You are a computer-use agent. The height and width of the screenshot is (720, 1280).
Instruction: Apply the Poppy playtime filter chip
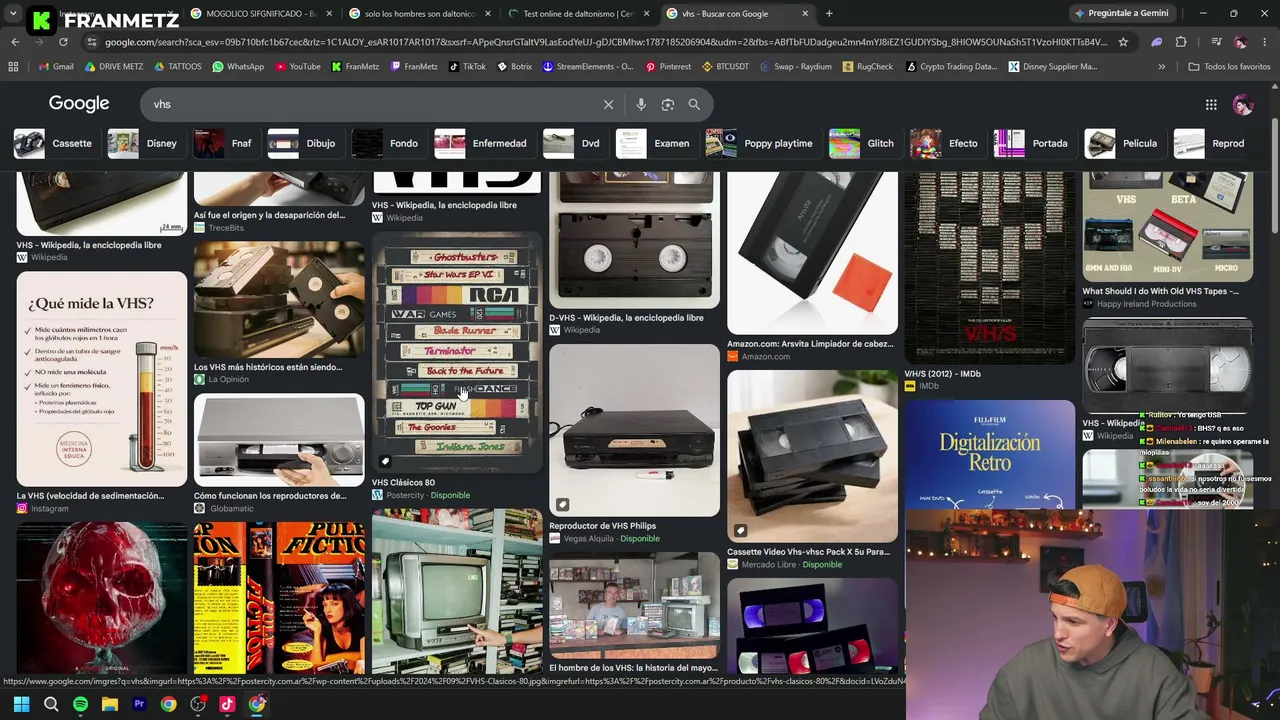click(763, 143)
